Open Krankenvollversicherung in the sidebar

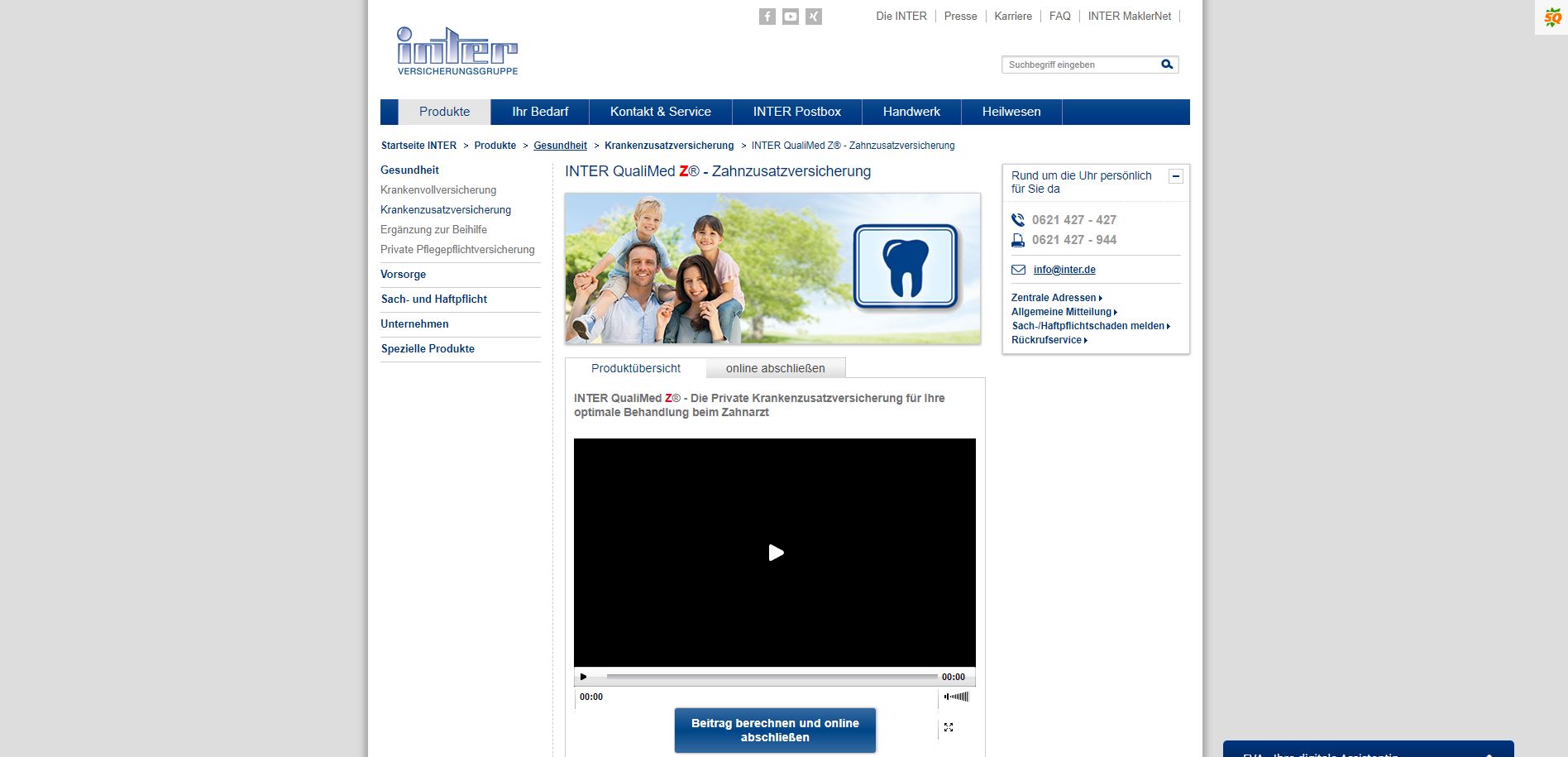coord(438,190)
